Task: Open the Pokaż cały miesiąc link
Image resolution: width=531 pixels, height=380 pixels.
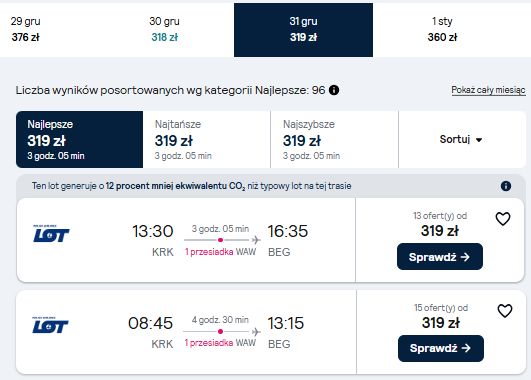Action: click(x=488, y=90)
